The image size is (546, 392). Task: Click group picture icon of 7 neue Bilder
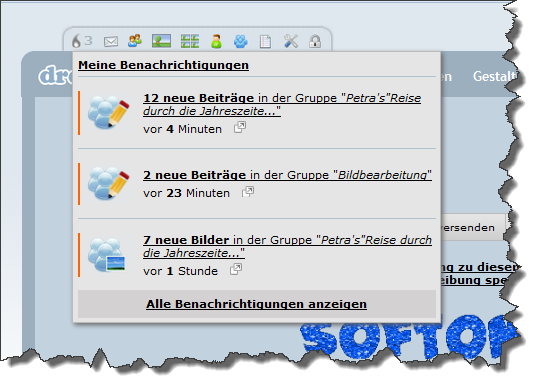pyautogui.click(x=106, y=254)
